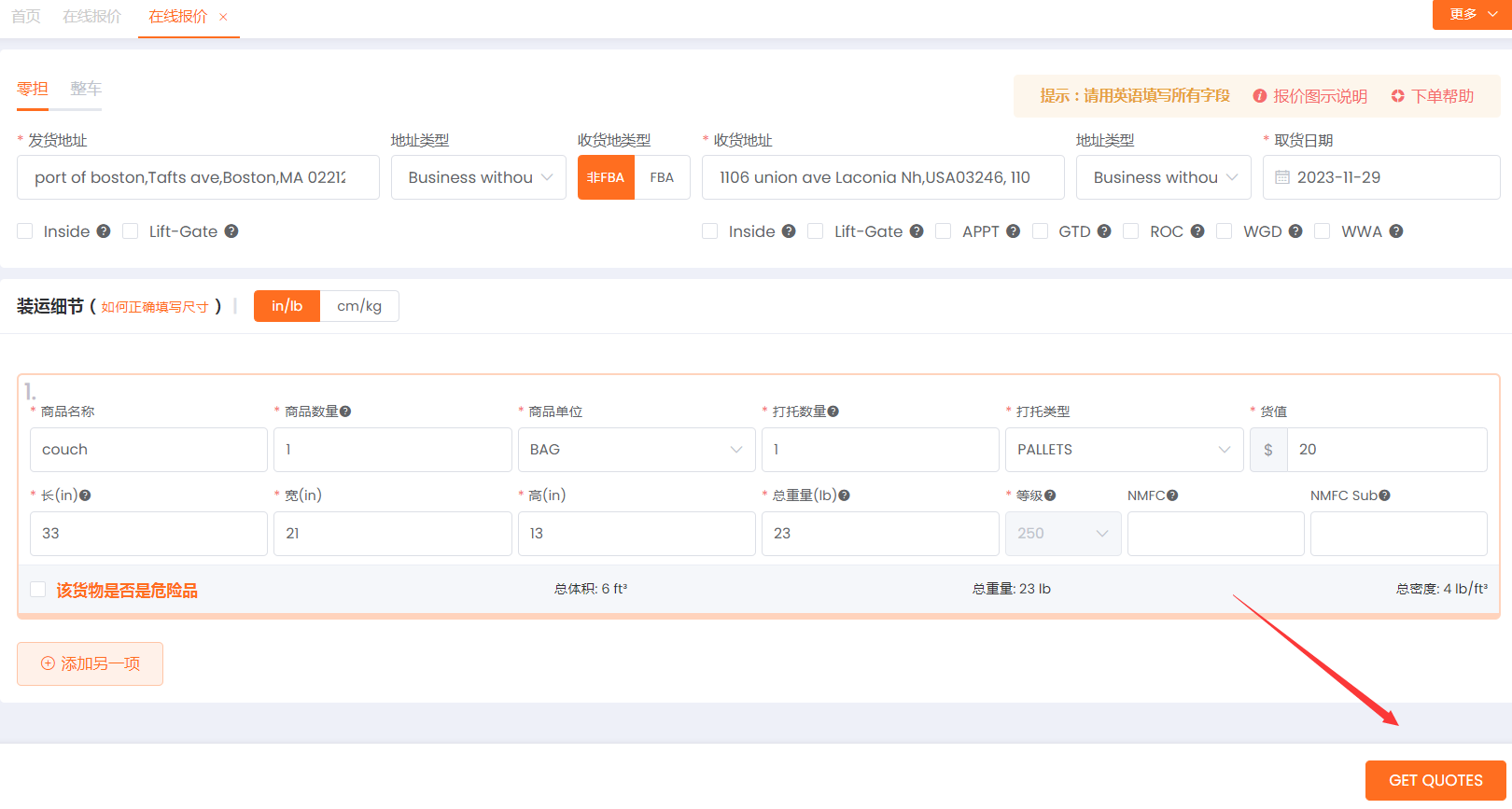The image size is (1512, 809).
Task: Click the help icon next to NMFC Sub
Action: coord(1384,495)
